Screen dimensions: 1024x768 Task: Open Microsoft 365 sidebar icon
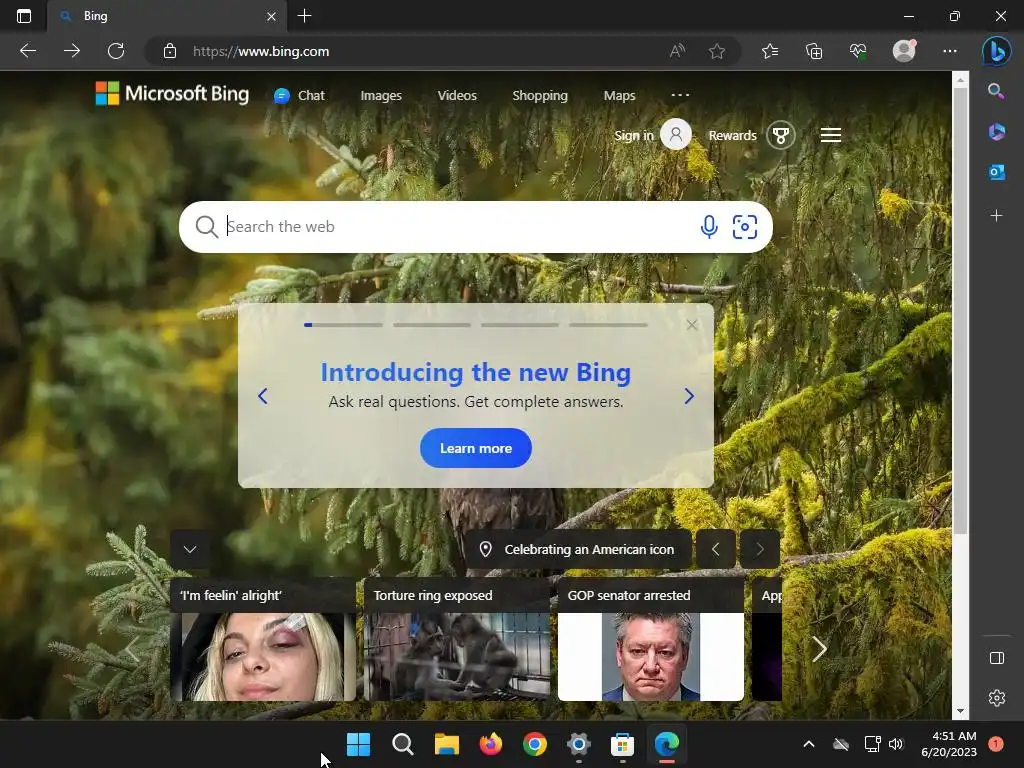[x=997, y=132]
